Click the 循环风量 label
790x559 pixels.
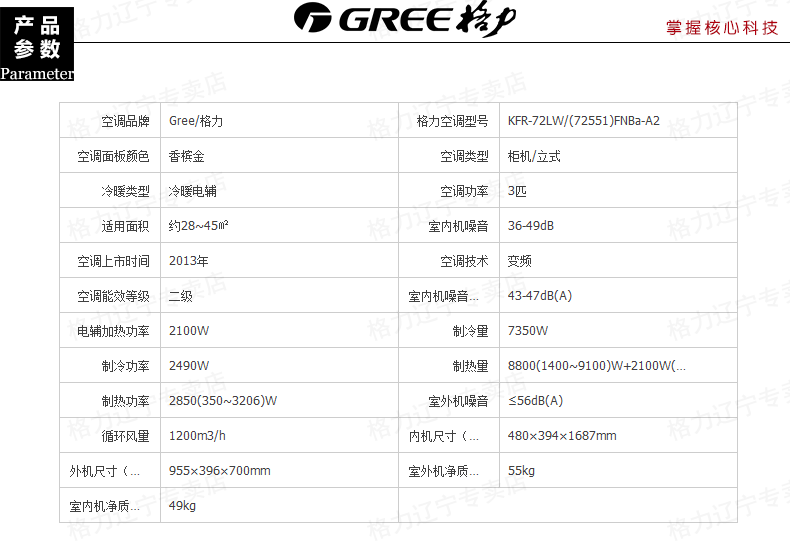[x=125, y=436]
